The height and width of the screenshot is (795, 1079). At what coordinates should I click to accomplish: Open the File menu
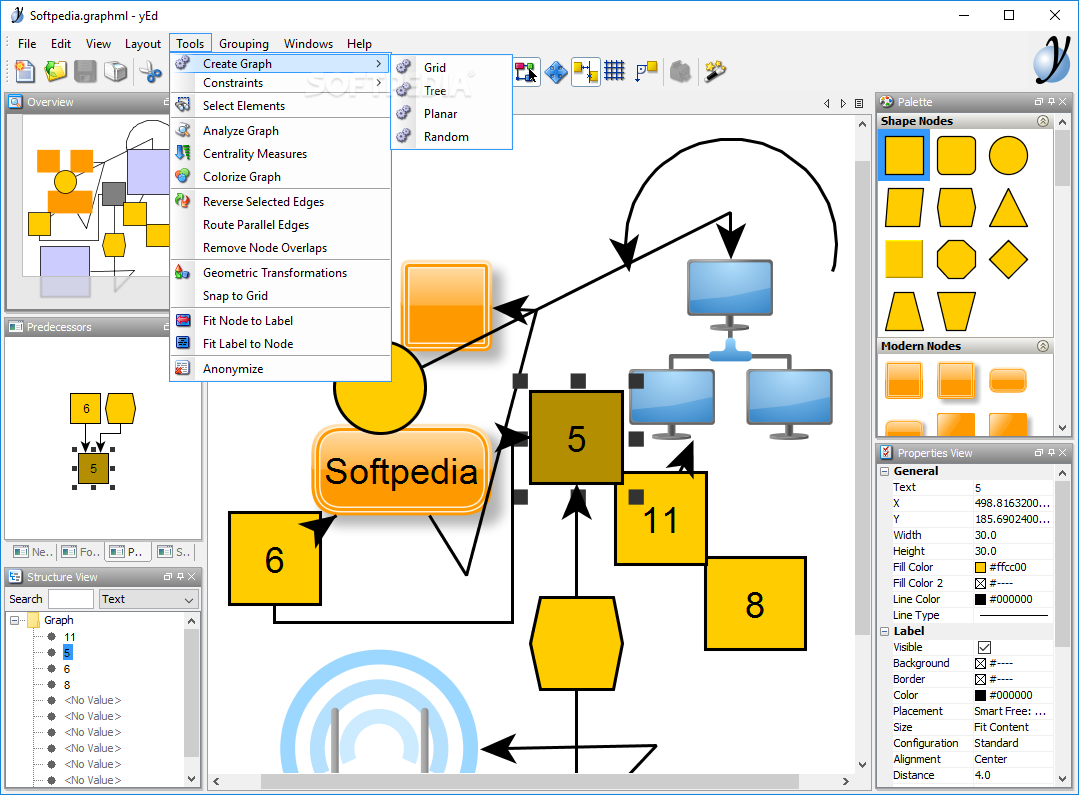pyautogui.click(x=27, y=43)
